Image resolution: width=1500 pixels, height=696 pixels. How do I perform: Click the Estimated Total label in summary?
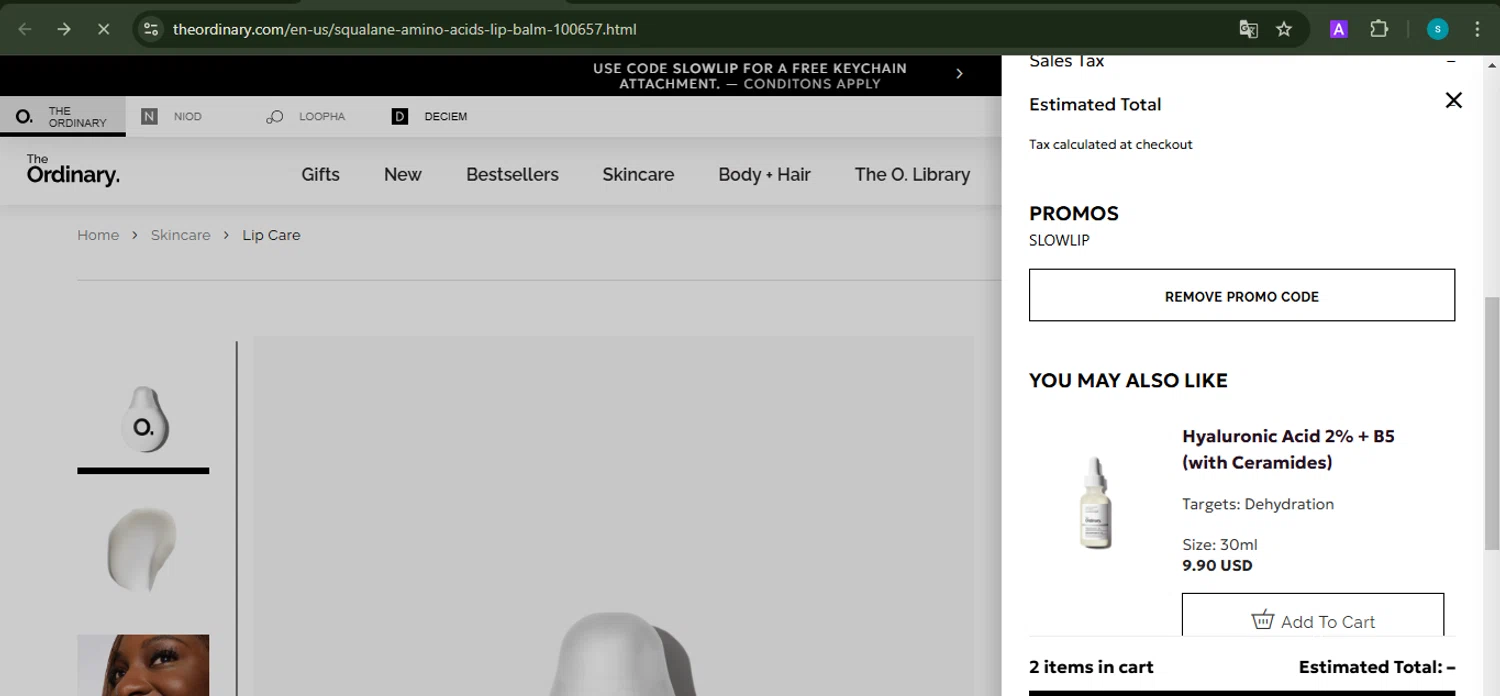(x=1095, y=104)
